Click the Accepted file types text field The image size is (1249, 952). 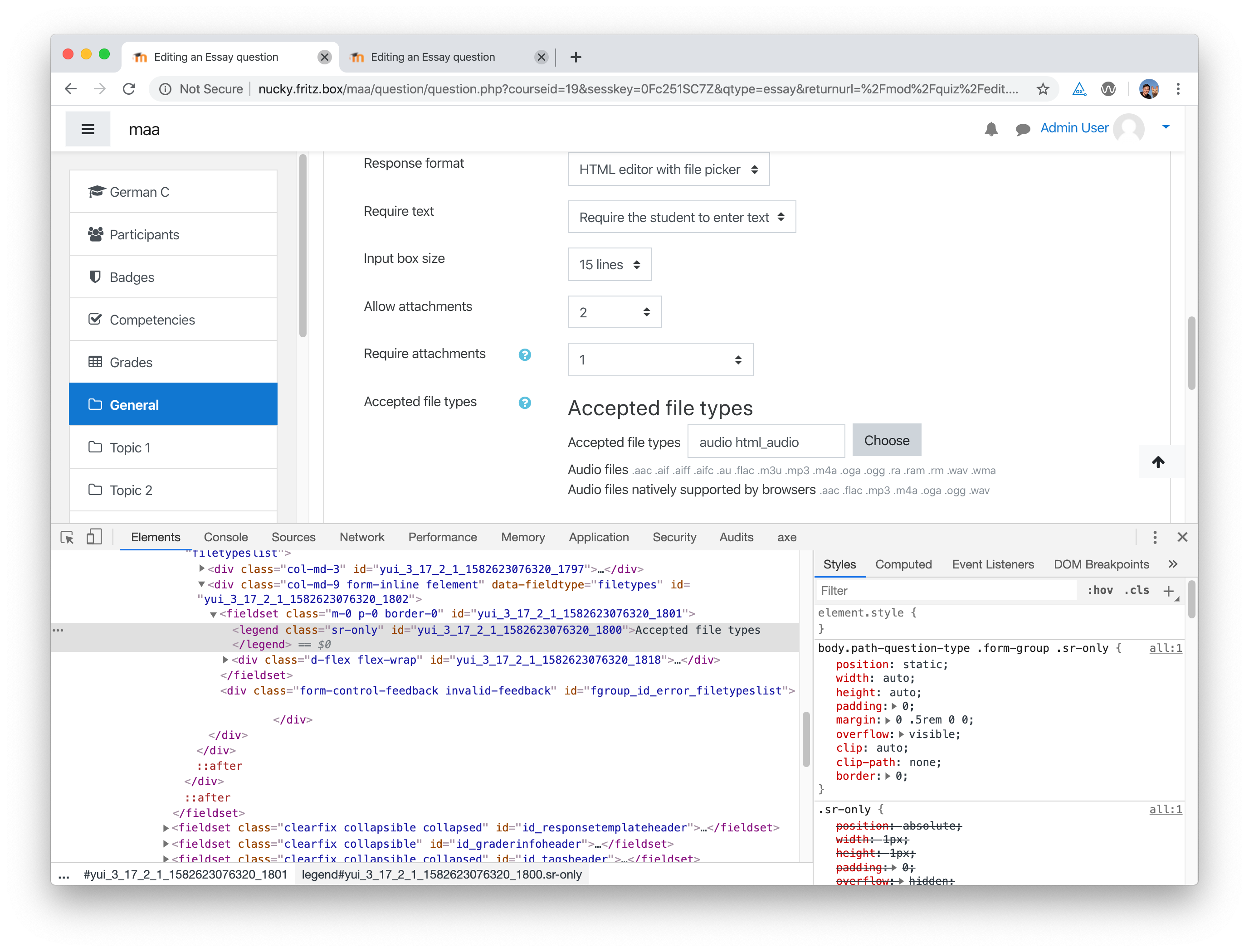click(766, 442)
